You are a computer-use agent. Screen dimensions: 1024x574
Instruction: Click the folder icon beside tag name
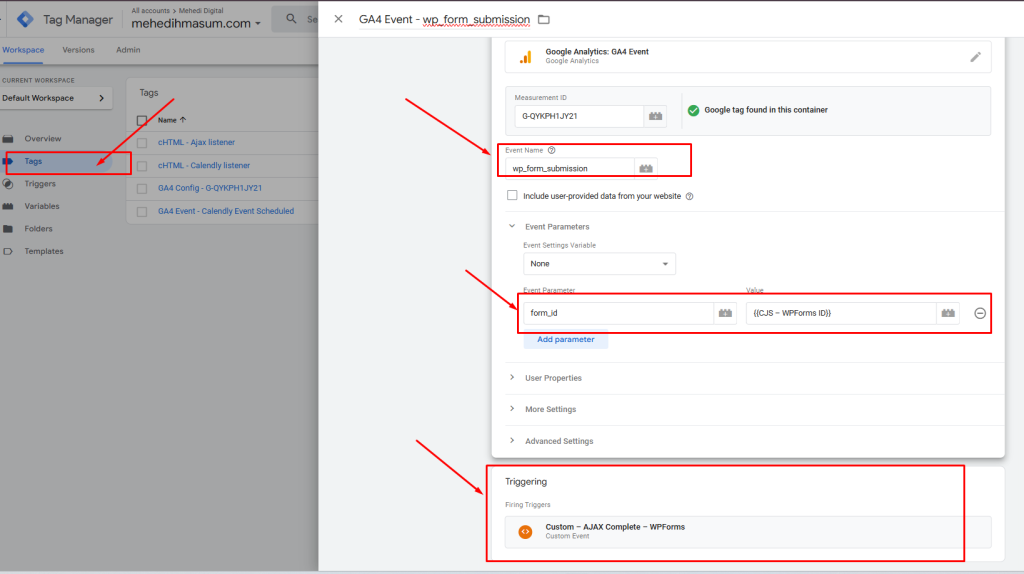[543, 20]
